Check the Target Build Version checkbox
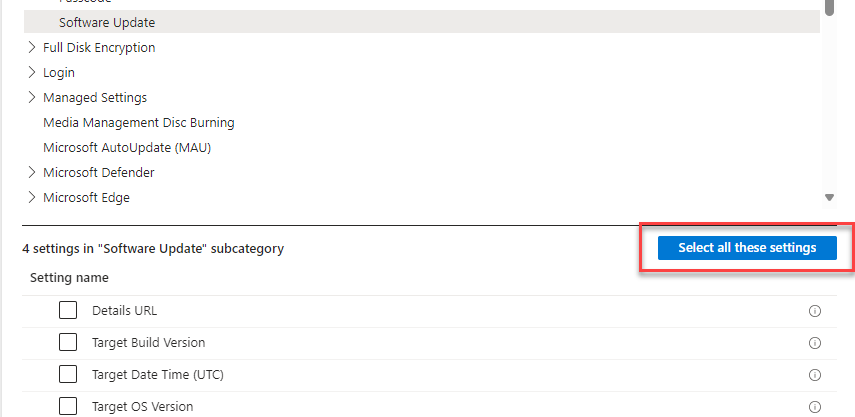 pos(68,343)
